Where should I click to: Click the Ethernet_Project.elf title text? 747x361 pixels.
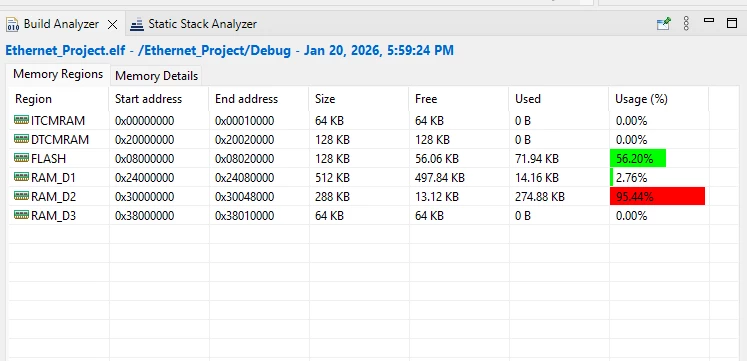click(65, 50)
